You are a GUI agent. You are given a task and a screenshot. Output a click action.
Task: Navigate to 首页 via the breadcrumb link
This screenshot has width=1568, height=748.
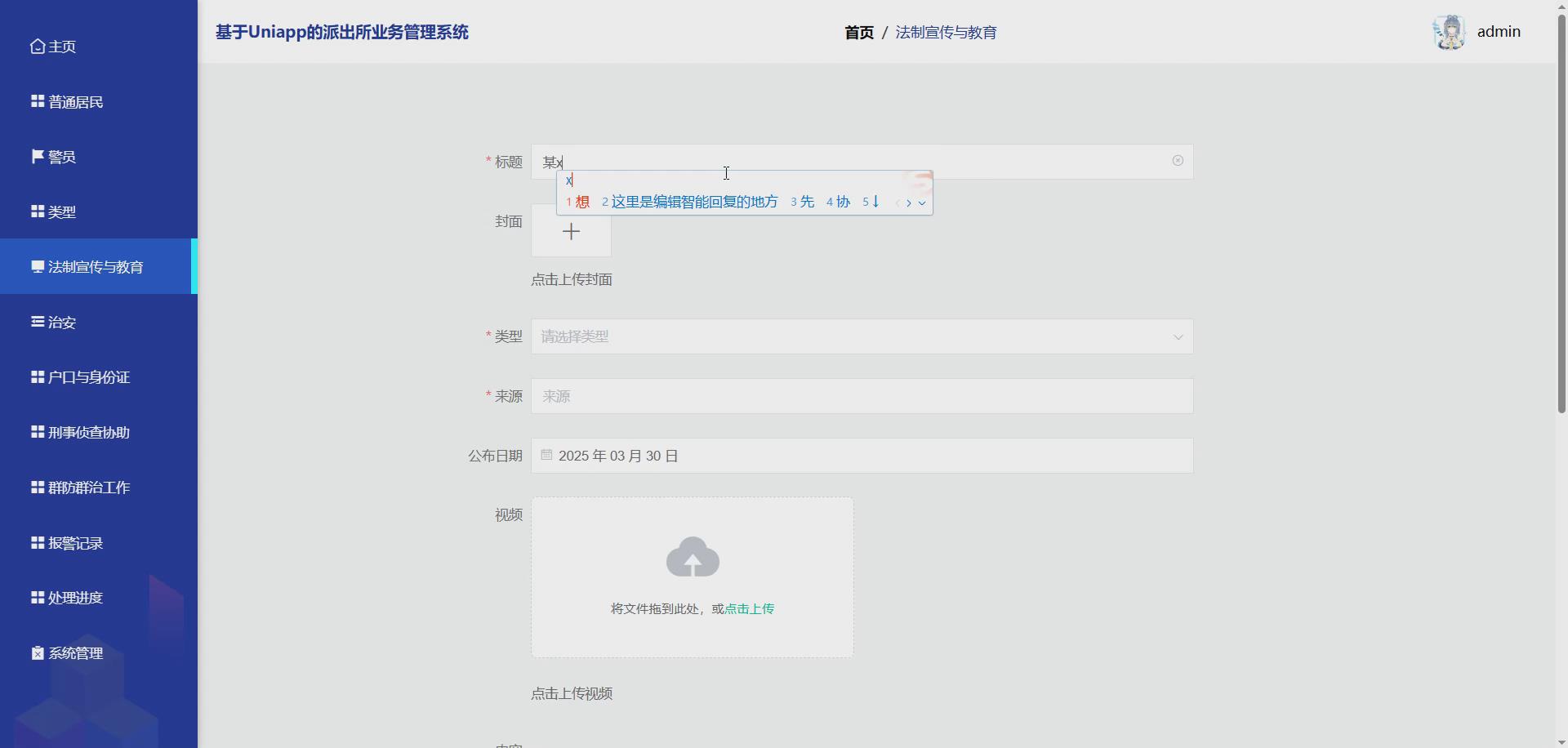coord(859,32)
